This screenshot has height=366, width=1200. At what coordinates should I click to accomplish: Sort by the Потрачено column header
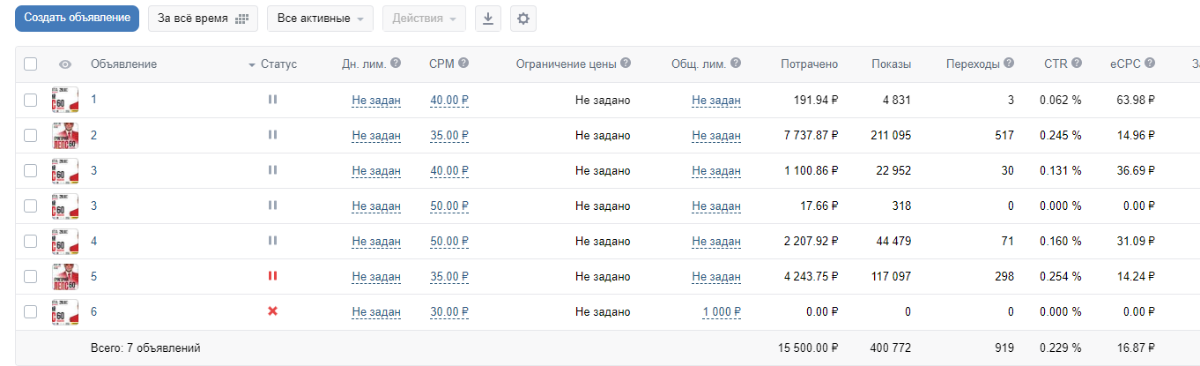tap(809, 64)
